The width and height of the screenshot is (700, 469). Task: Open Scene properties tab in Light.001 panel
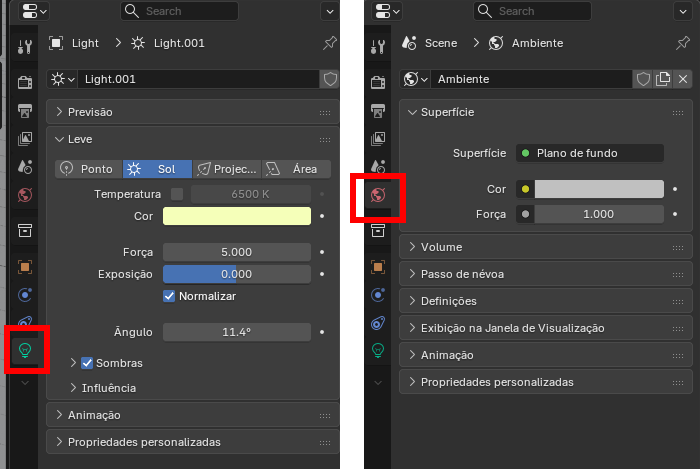(25, 166)
